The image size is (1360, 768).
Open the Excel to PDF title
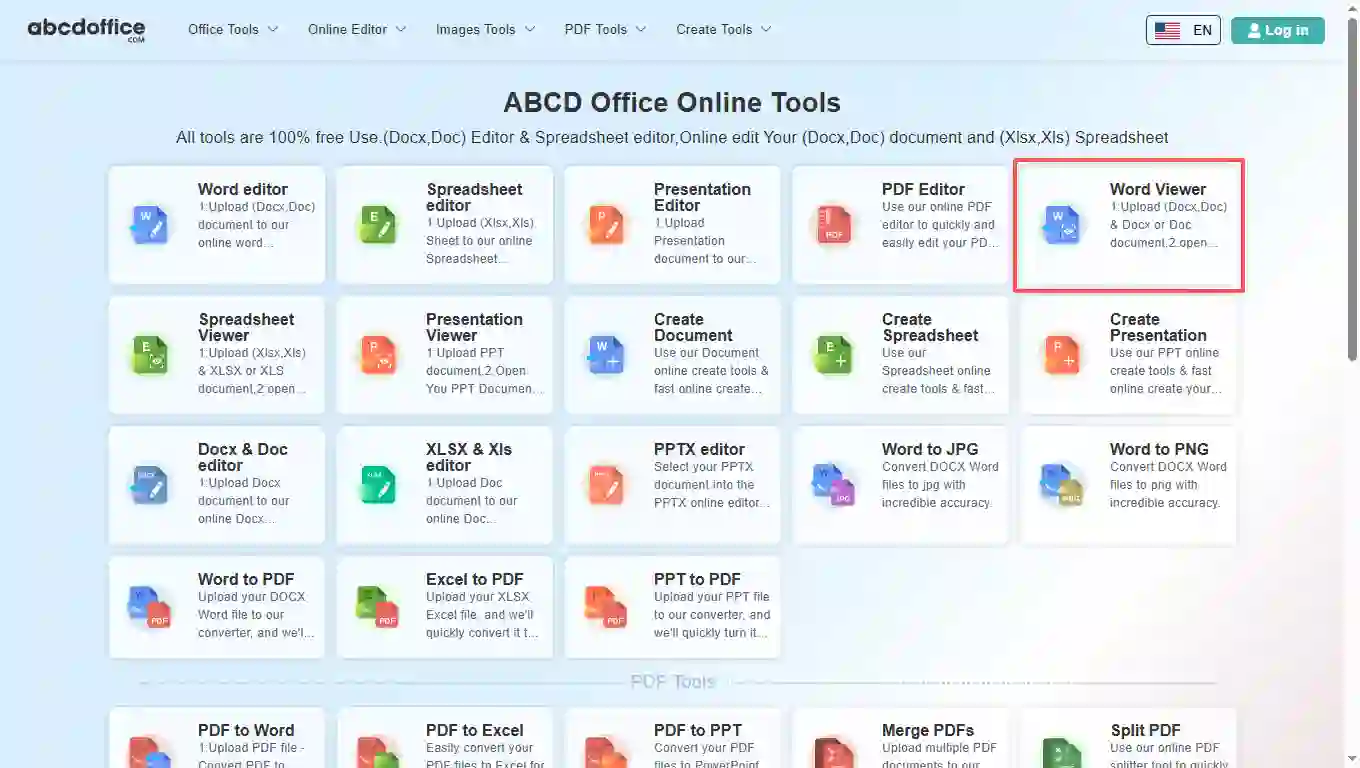tap(475, 579)
